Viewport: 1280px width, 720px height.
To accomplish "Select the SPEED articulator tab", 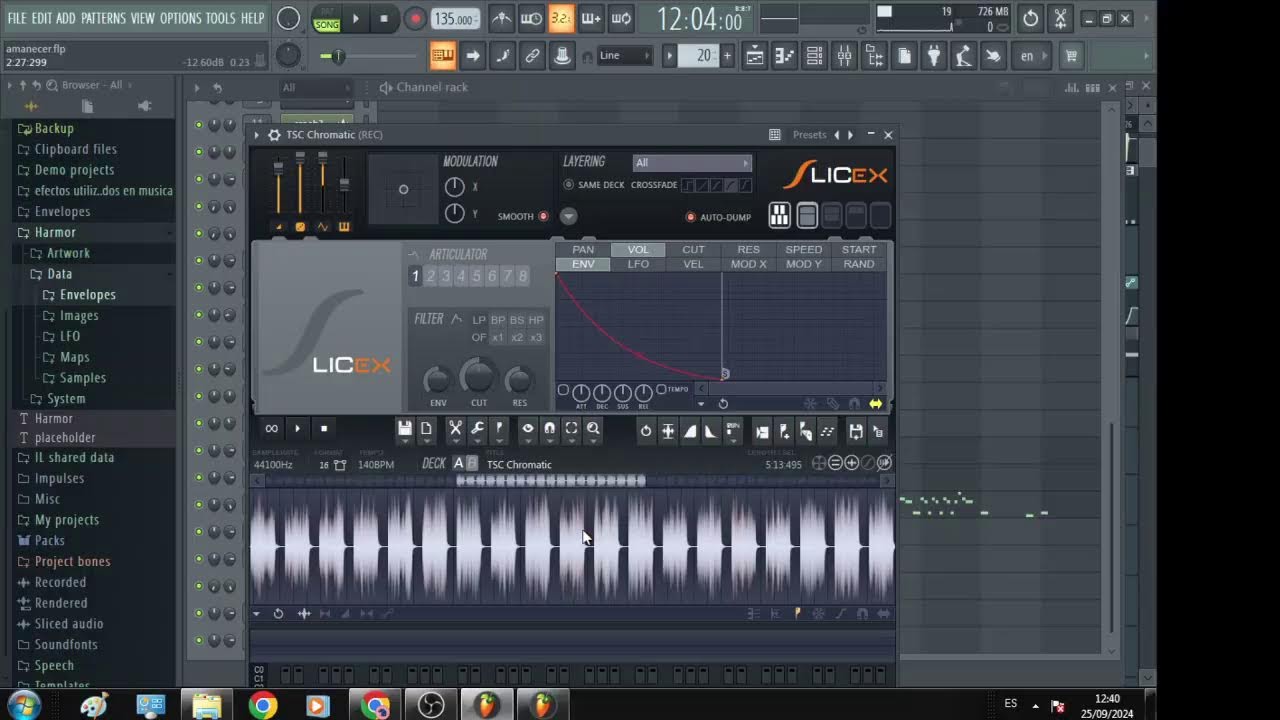I will point(803,250).
